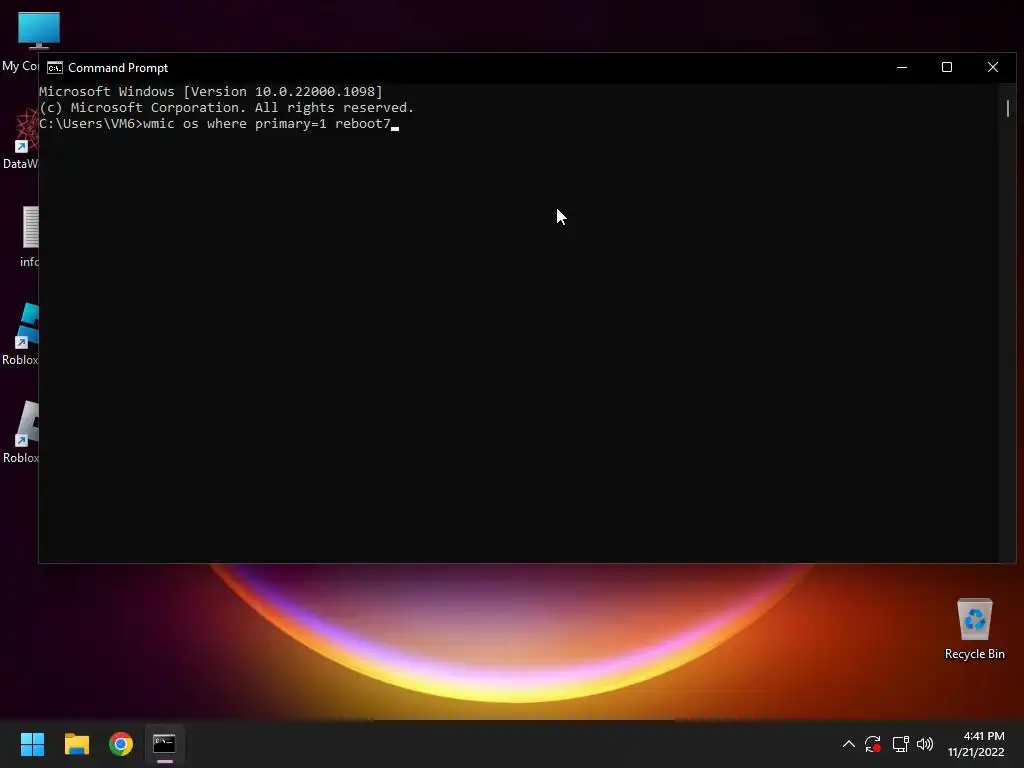The width and height of the screenshot is (1024, 768).
Task: Click the 'Command Prompt' window title text
Action: [118, 68]
